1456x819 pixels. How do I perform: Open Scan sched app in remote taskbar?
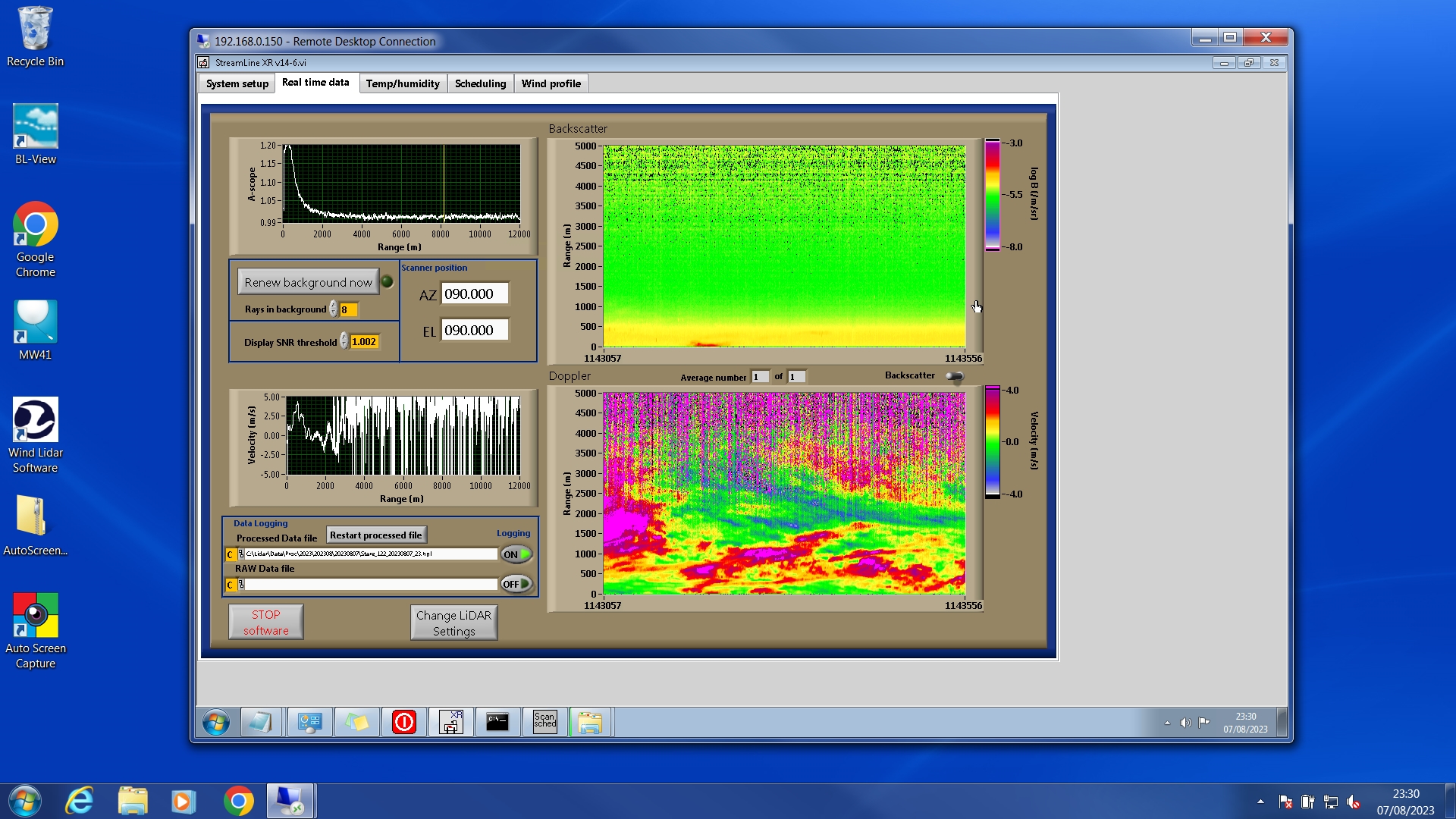point(544,722)
